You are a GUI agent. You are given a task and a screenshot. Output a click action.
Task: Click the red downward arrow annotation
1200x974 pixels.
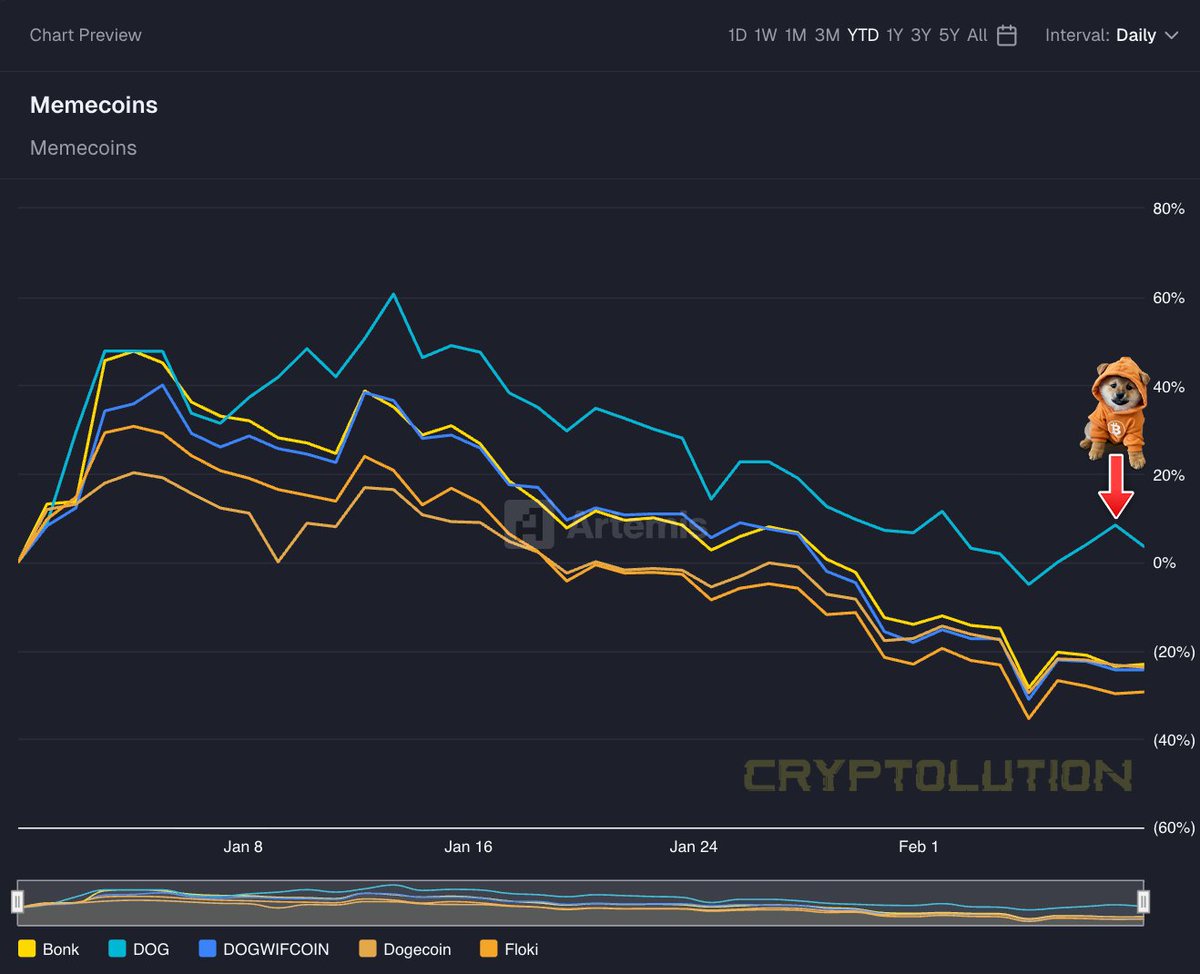1117,488
